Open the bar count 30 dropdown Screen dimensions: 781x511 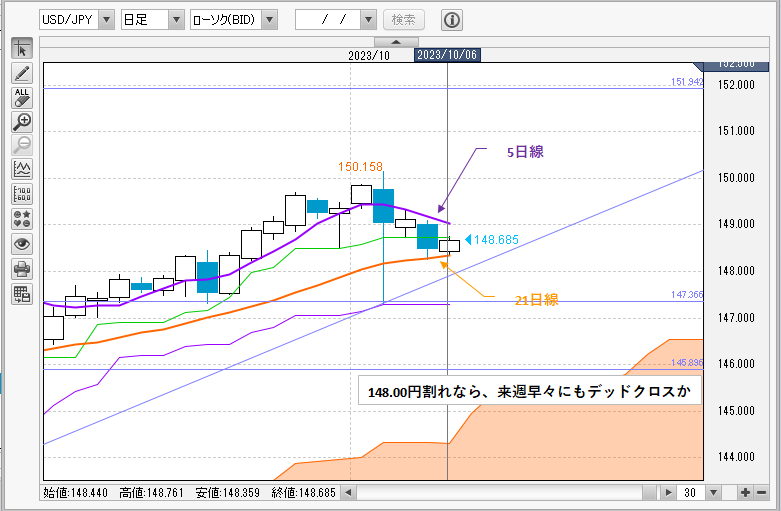(x=713, y=493)
